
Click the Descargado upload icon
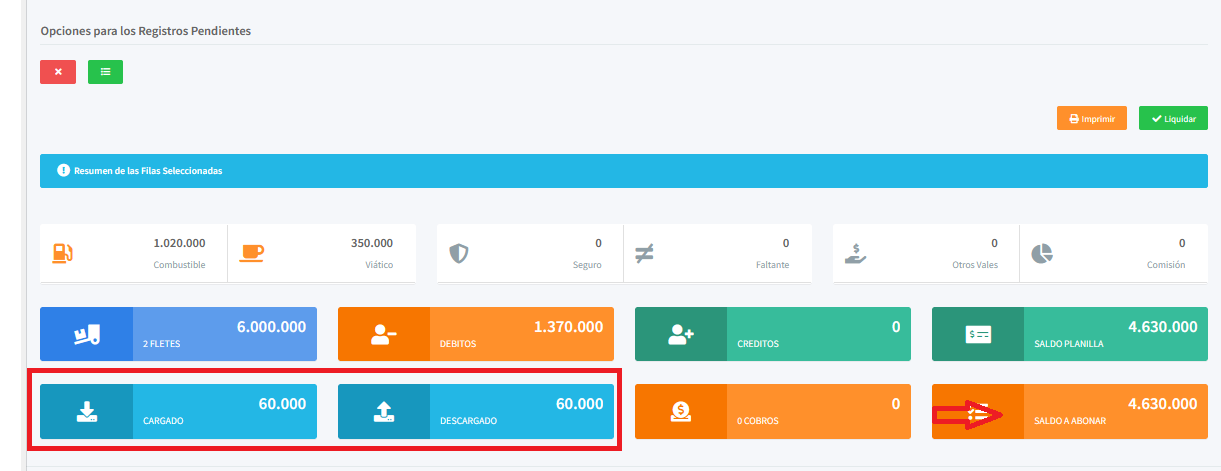(x=384, y=411)
